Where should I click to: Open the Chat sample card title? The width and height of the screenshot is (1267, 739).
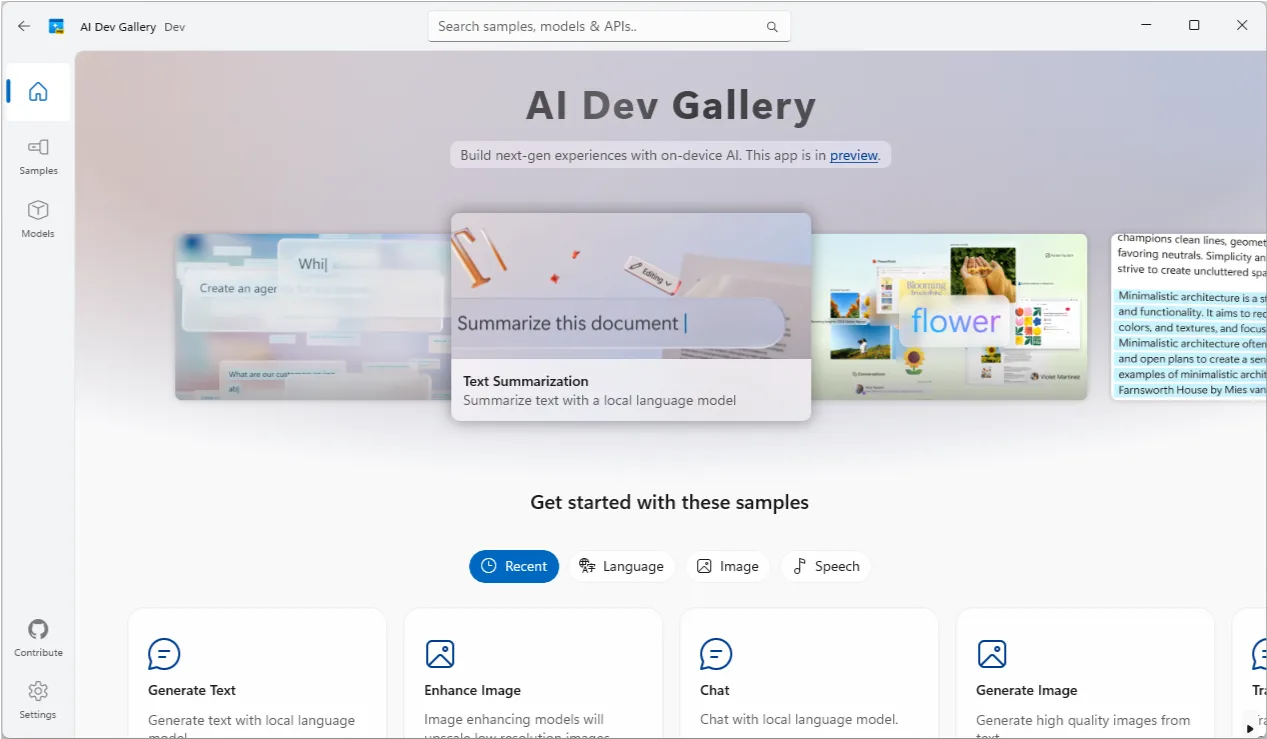pos(715,690)
